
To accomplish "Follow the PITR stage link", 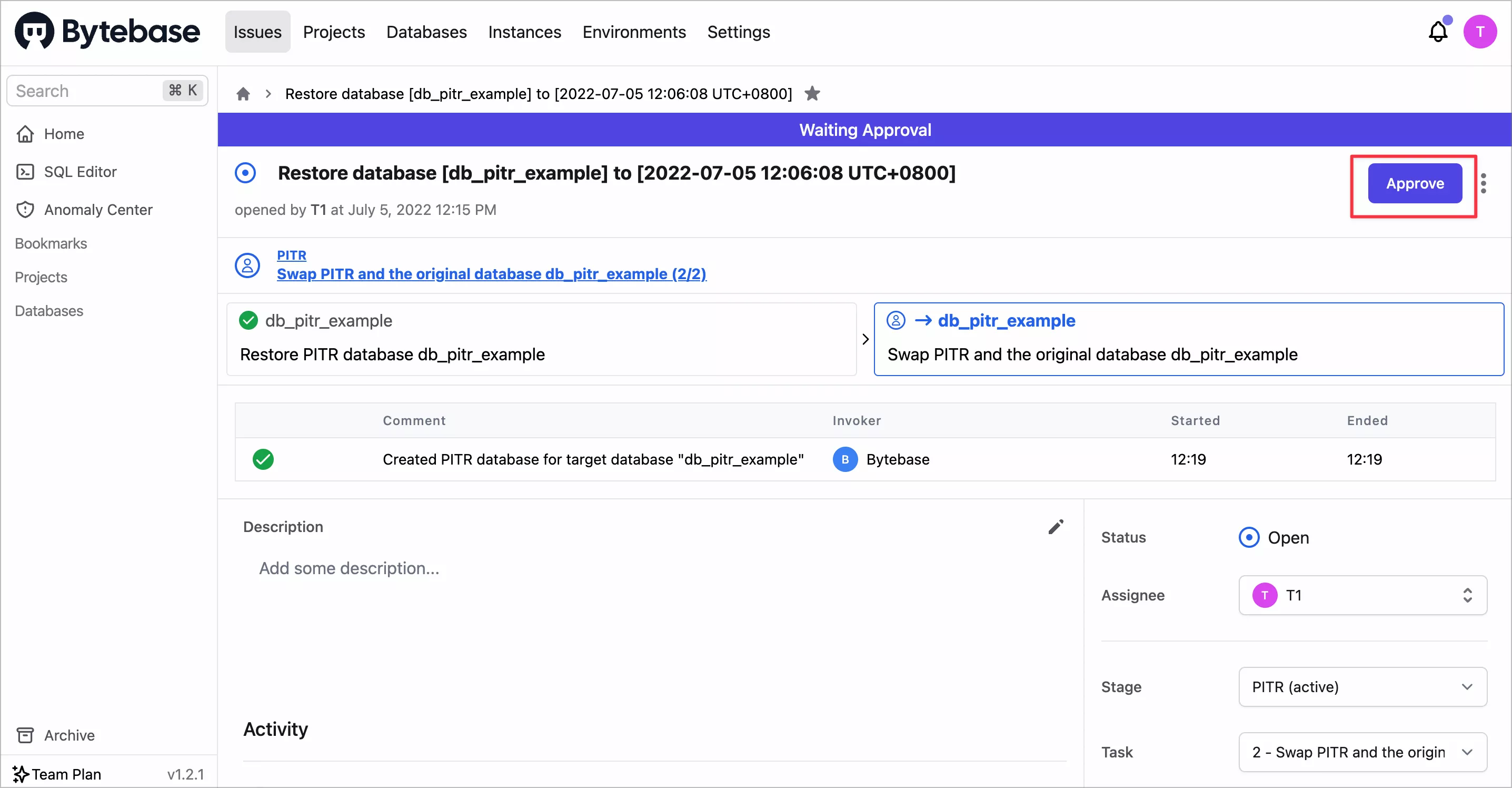I will pos(291,255).
